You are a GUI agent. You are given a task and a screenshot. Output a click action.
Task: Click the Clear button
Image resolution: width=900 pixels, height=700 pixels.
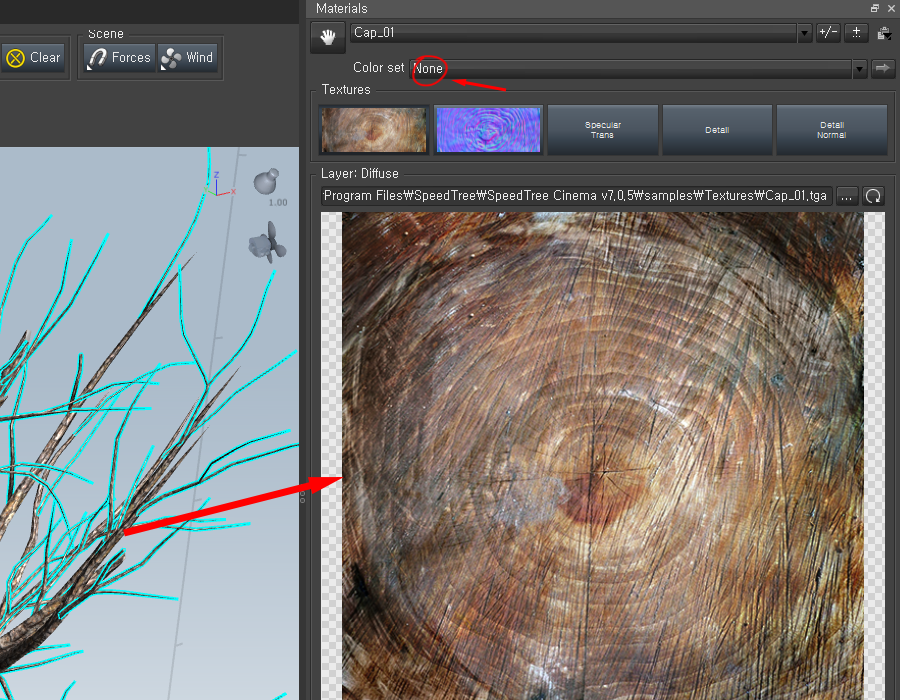(32, 57)
